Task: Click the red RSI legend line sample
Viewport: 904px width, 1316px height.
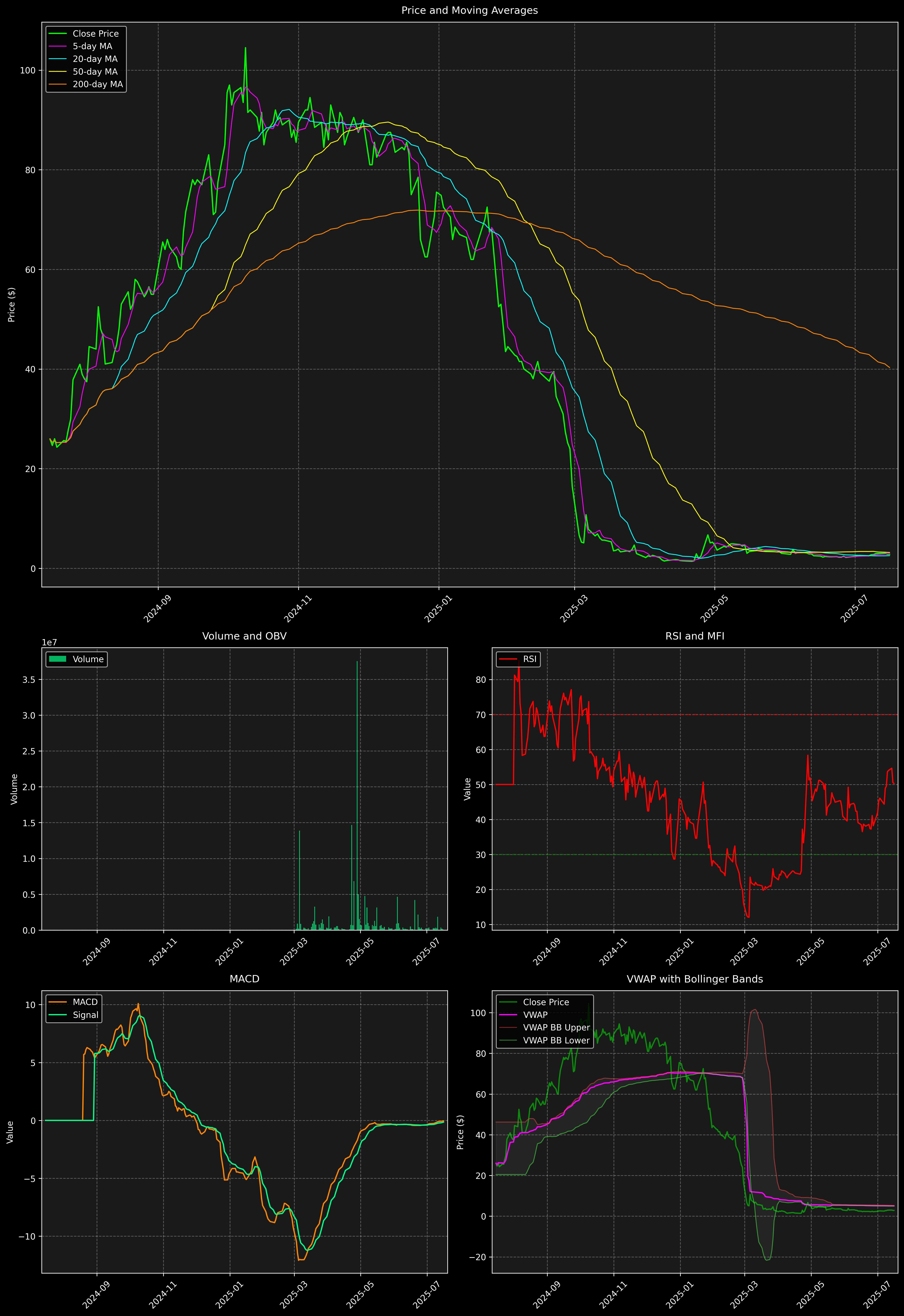Action: coord(508,659)
